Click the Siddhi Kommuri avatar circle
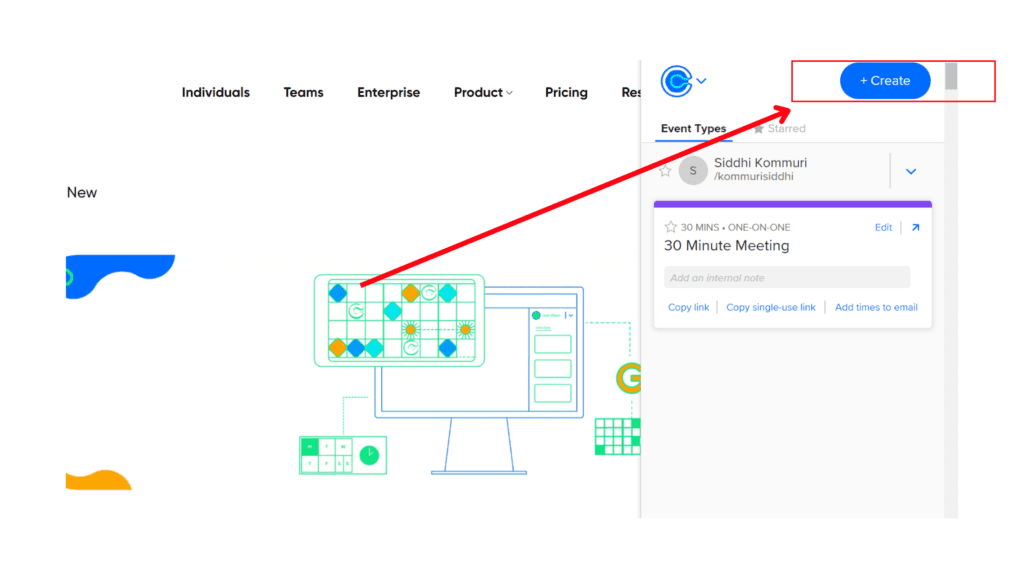 tap(692, 170)
